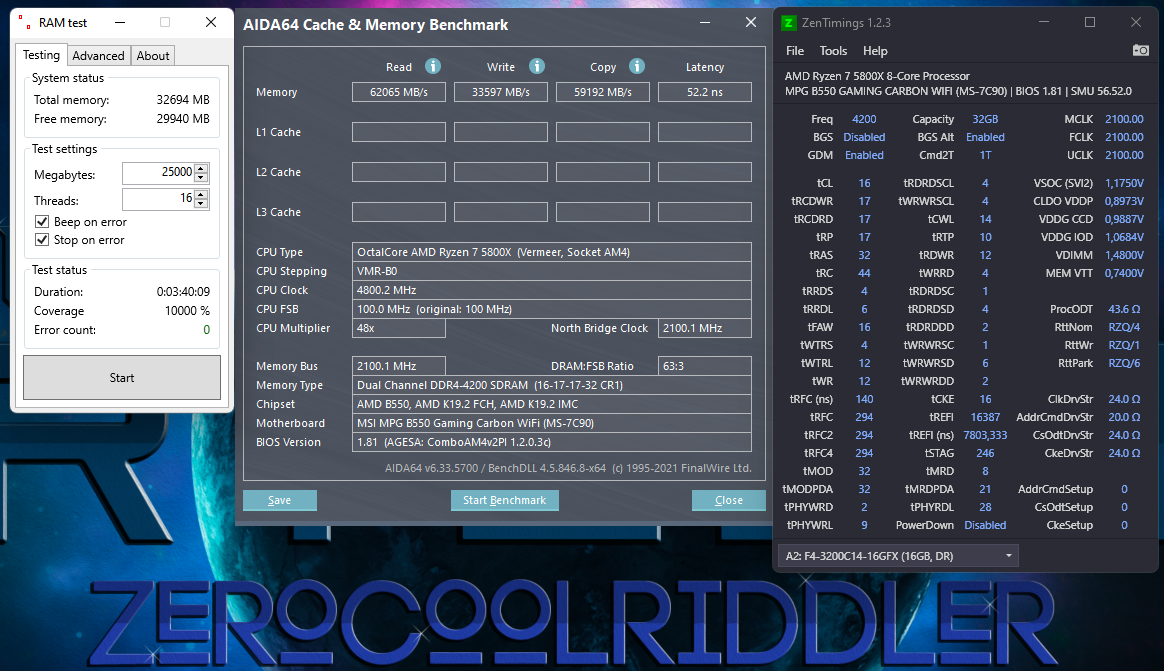Open the About tab in RAM test
This screenshot has height=671, width=1164.
pos(153,56)
